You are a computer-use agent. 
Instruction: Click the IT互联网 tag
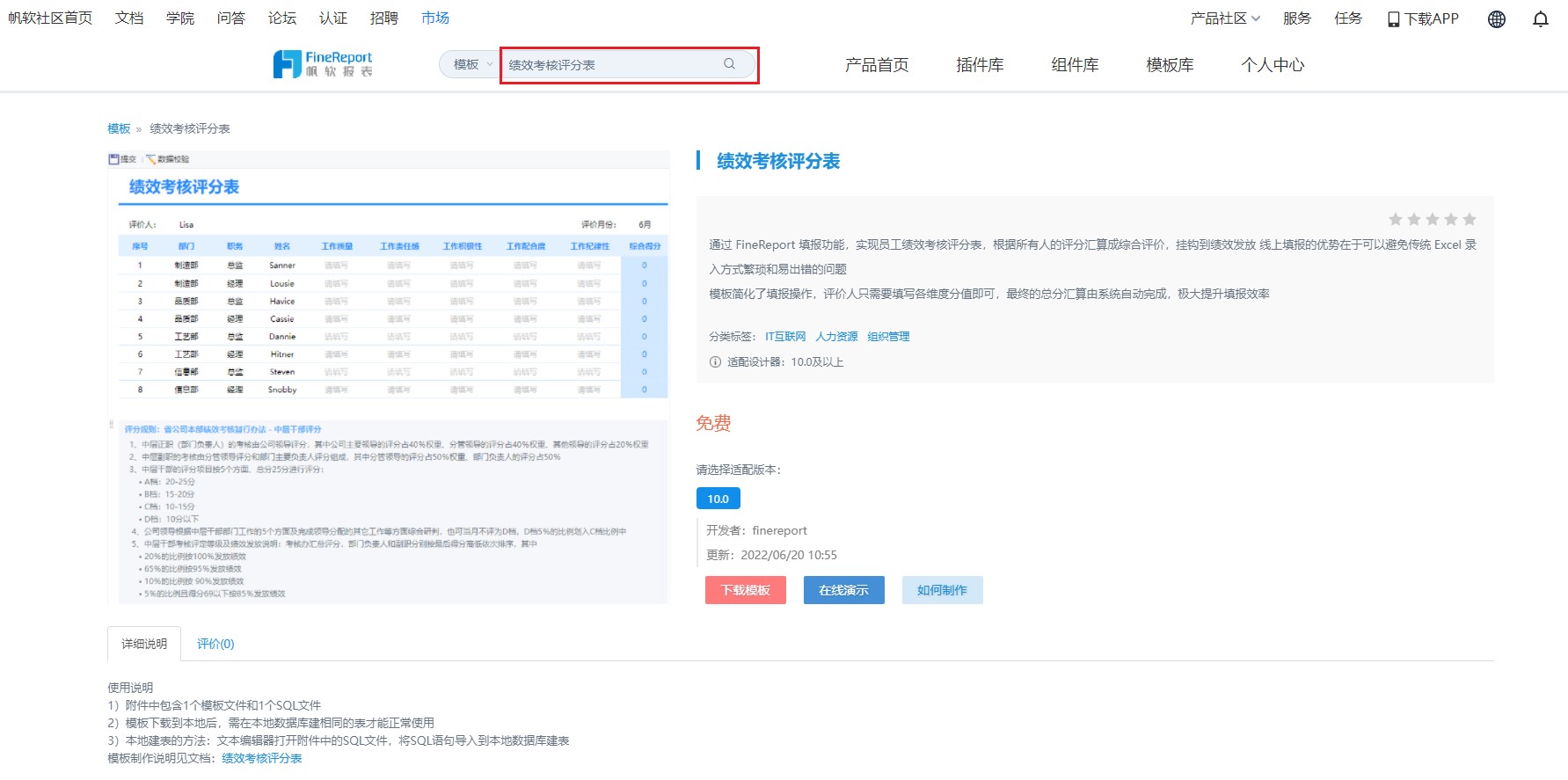(x=785, y=337)
